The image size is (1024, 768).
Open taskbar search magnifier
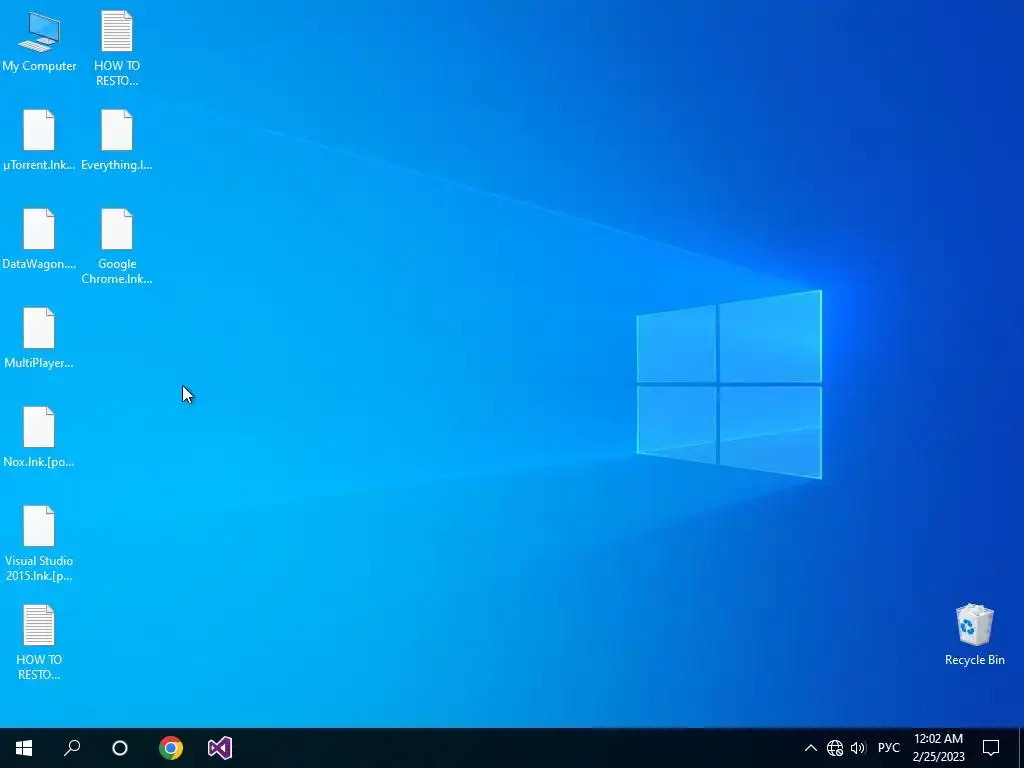(x=72, y=748)
